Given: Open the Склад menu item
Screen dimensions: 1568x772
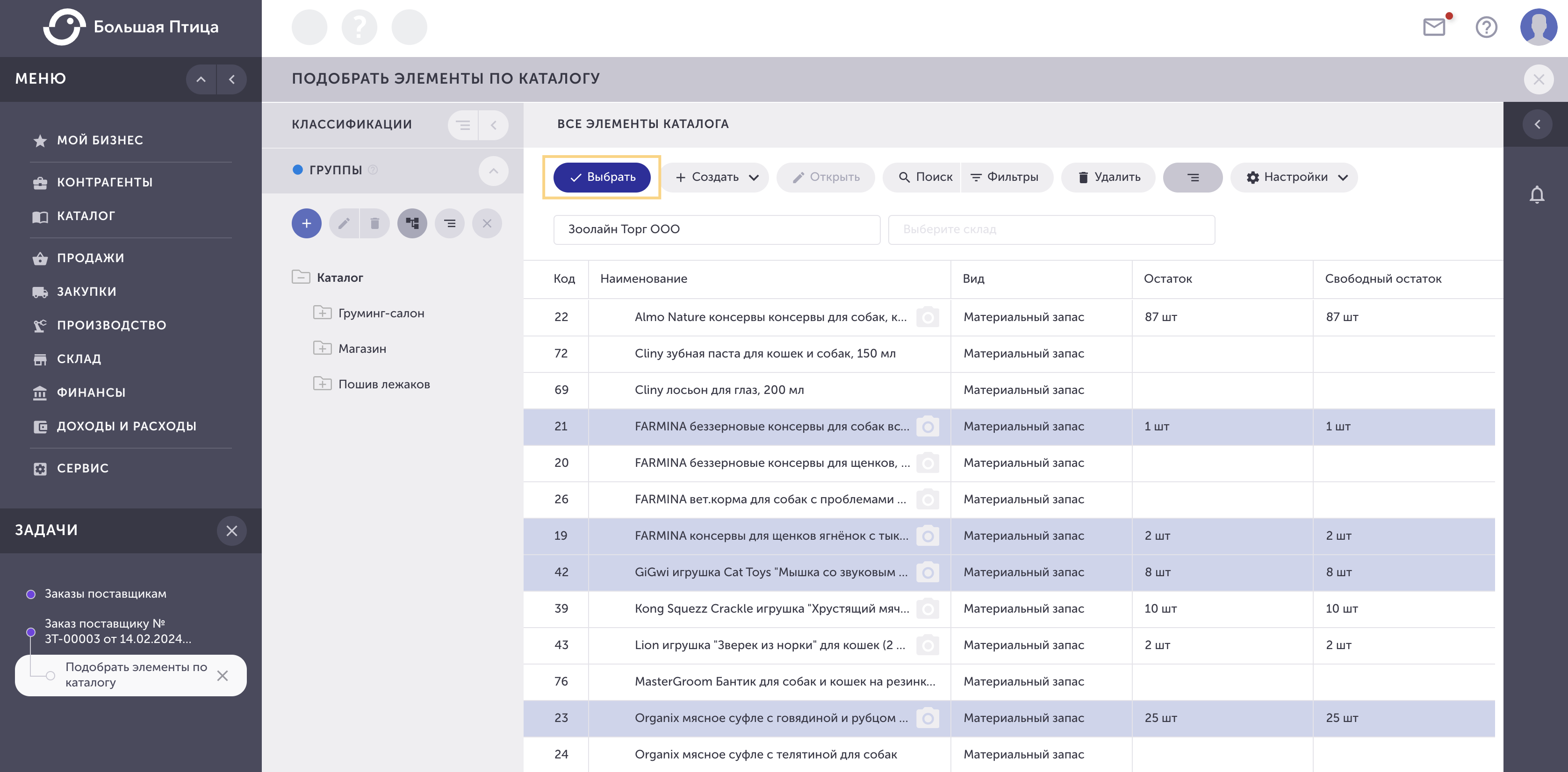Looking at the screenshot, I should (x=79, y=359).
